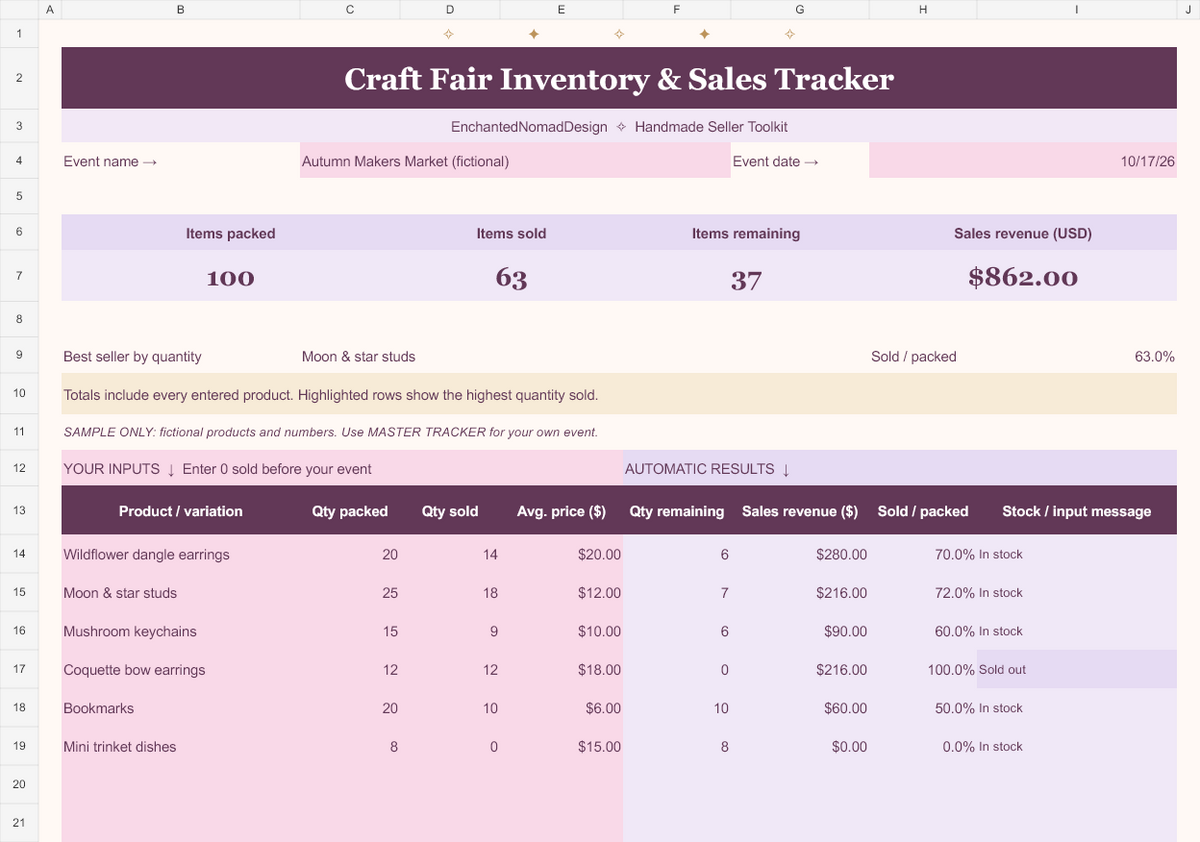Click the In stock status for Mini trinket dishes
The height and width of the screenshot is (842, 1200).
click(x=1076, y=747)
